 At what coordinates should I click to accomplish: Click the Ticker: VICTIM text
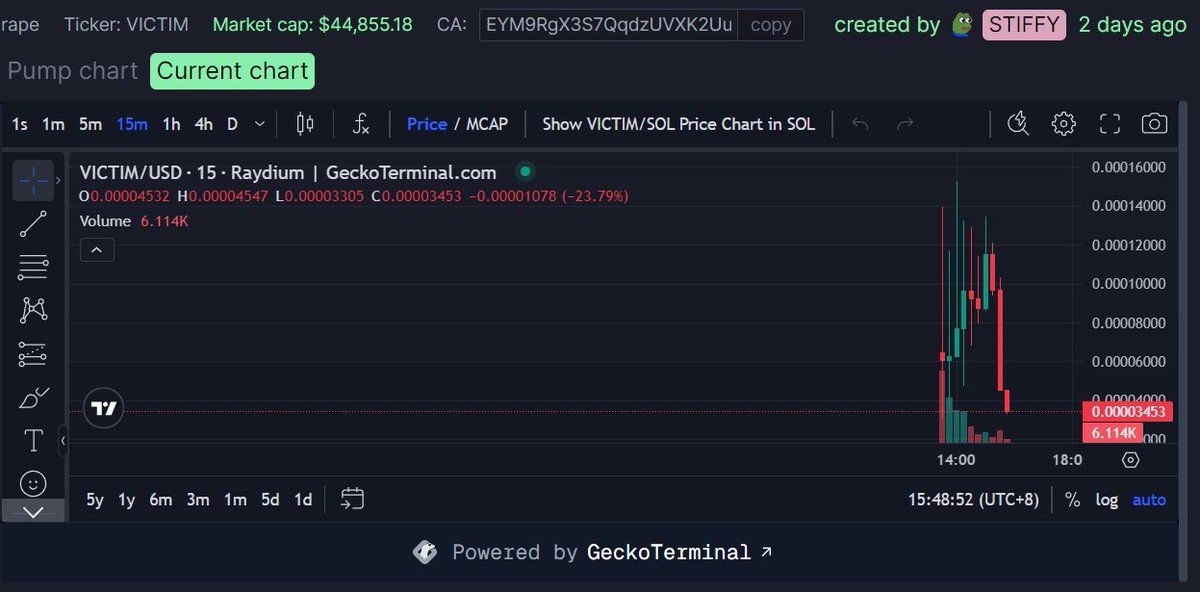point(126,24)
